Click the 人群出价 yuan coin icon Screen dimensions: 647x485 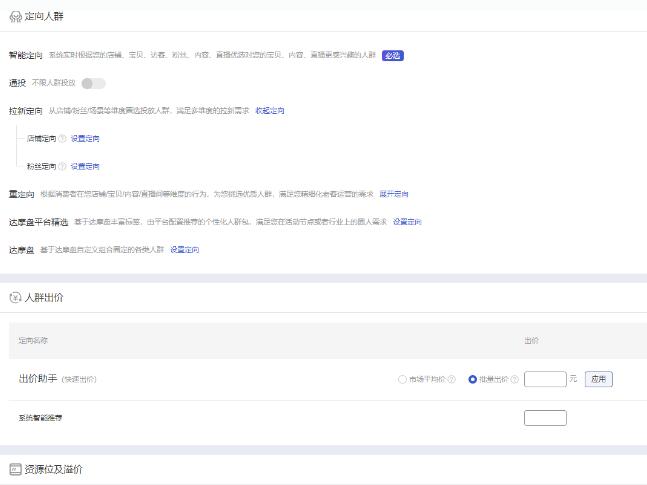[x=15, y=298]
